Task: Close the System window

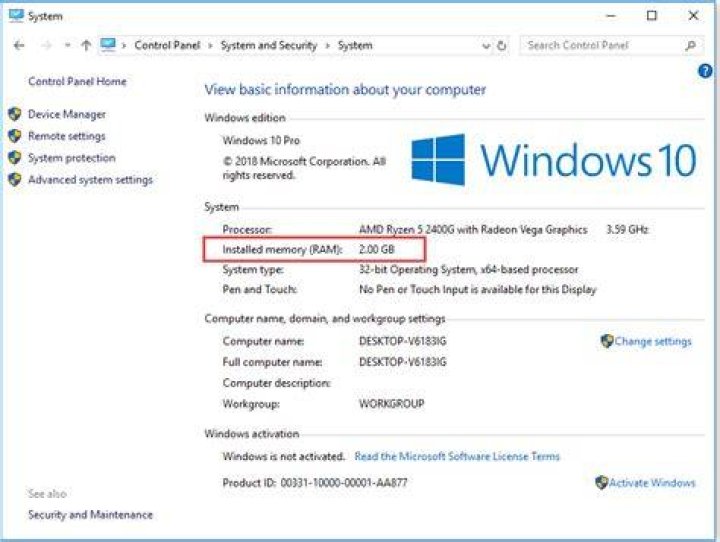Action: click(693, 16)
